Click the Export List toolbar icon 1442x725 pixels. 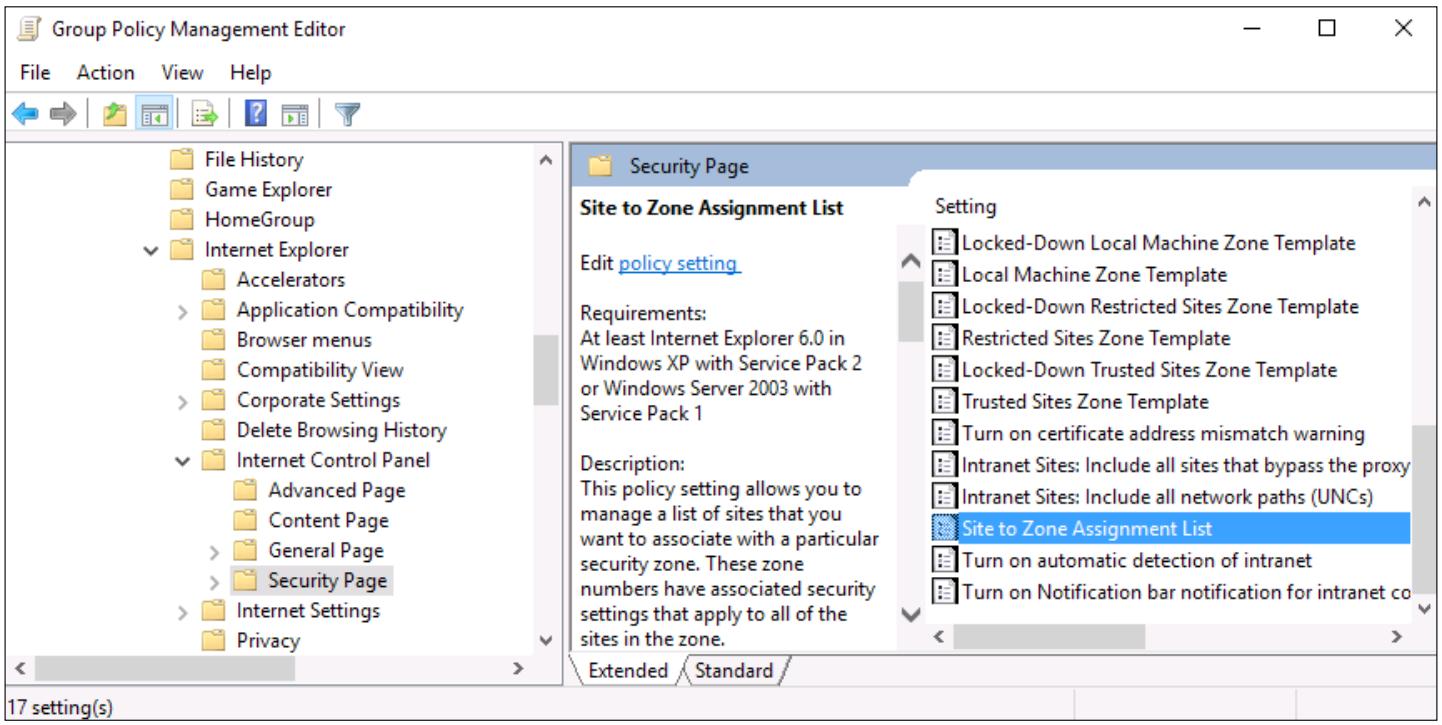(205, 115)
